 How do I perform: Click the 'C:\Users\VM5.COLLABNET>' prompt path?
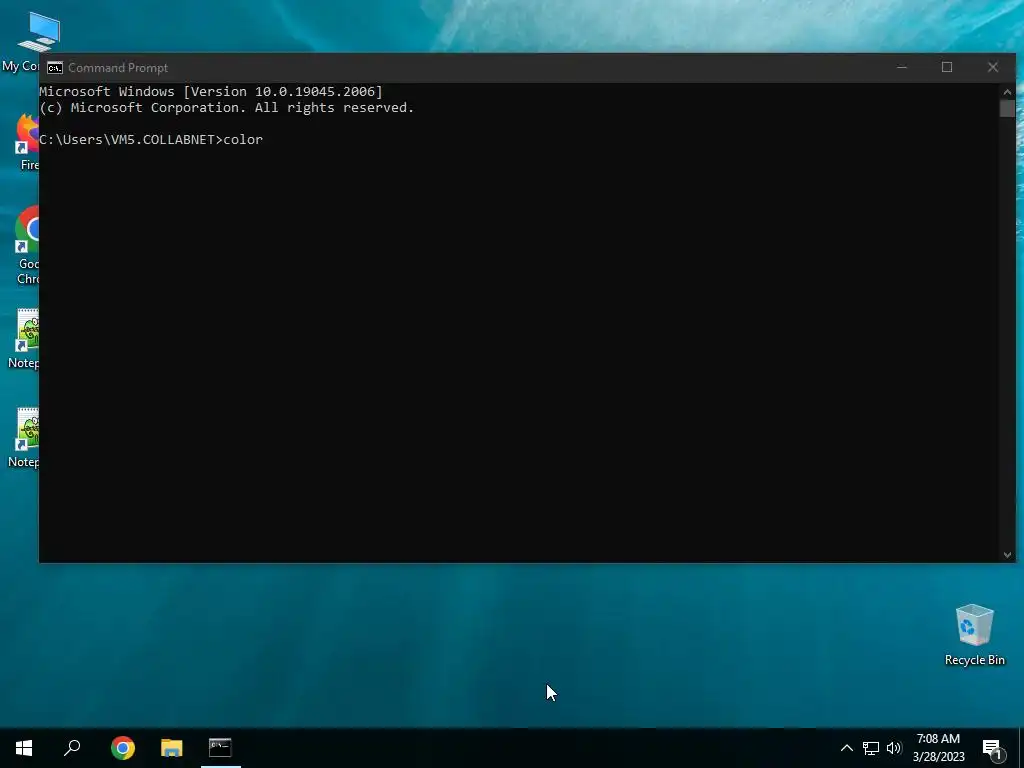[x=131, y=140]
